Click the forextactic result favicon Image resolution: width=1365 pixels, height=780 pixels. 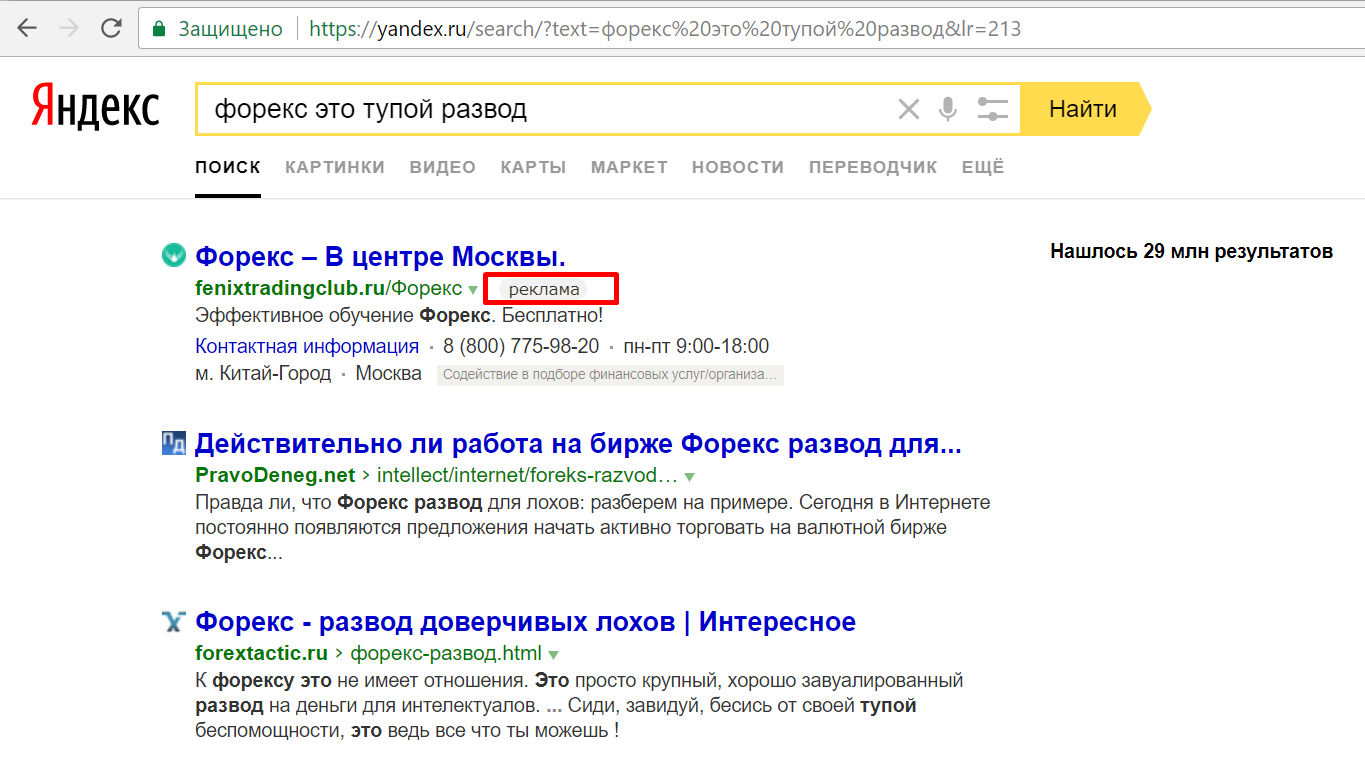pyautogui.click(x=174, y=622)
